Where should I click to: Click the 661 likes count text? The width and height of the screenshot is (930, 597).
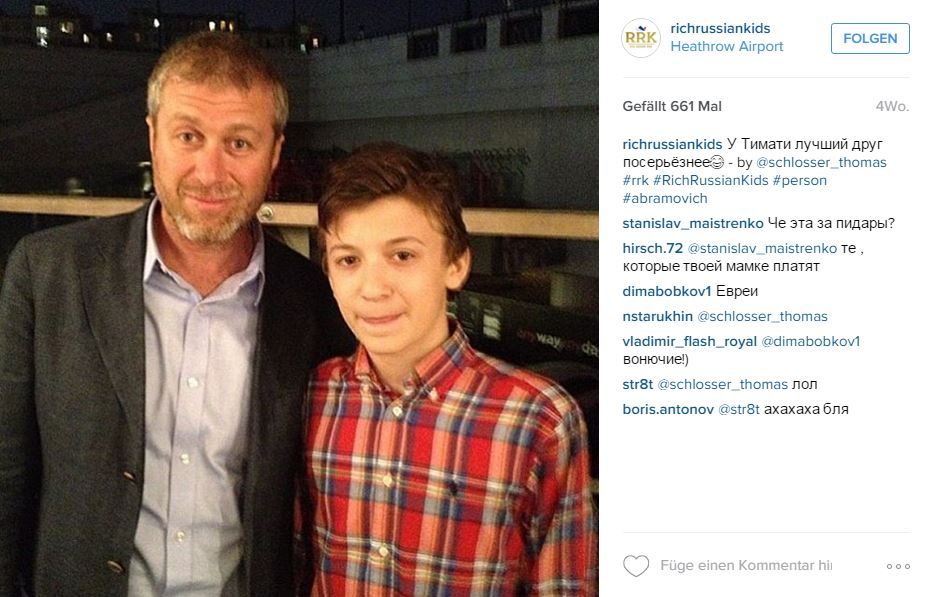(x=672, y=107)
